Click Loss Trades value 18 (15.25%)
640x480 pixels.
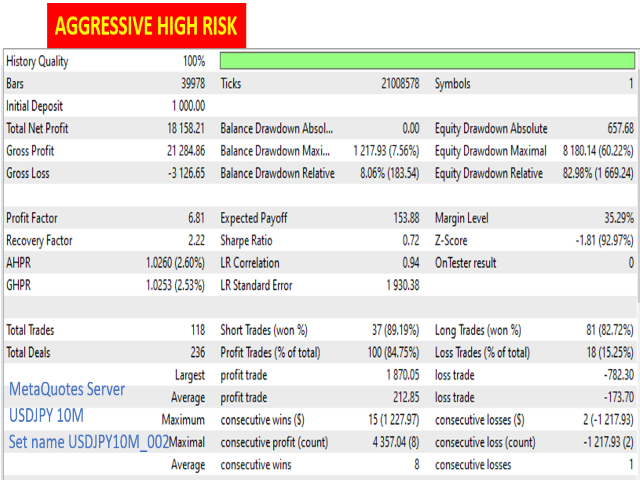point(610,352)
